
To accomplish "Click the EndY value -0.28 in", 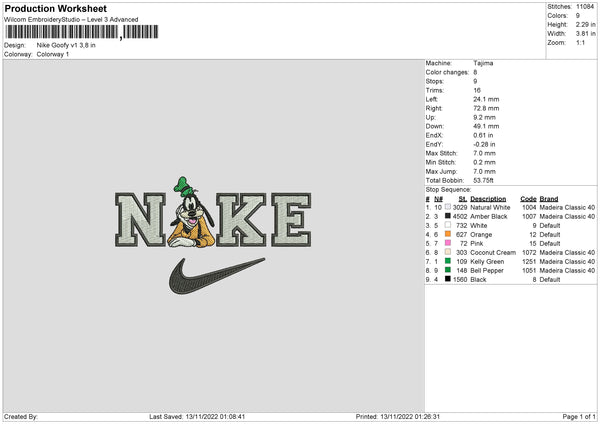I will (x=484, y=145).
